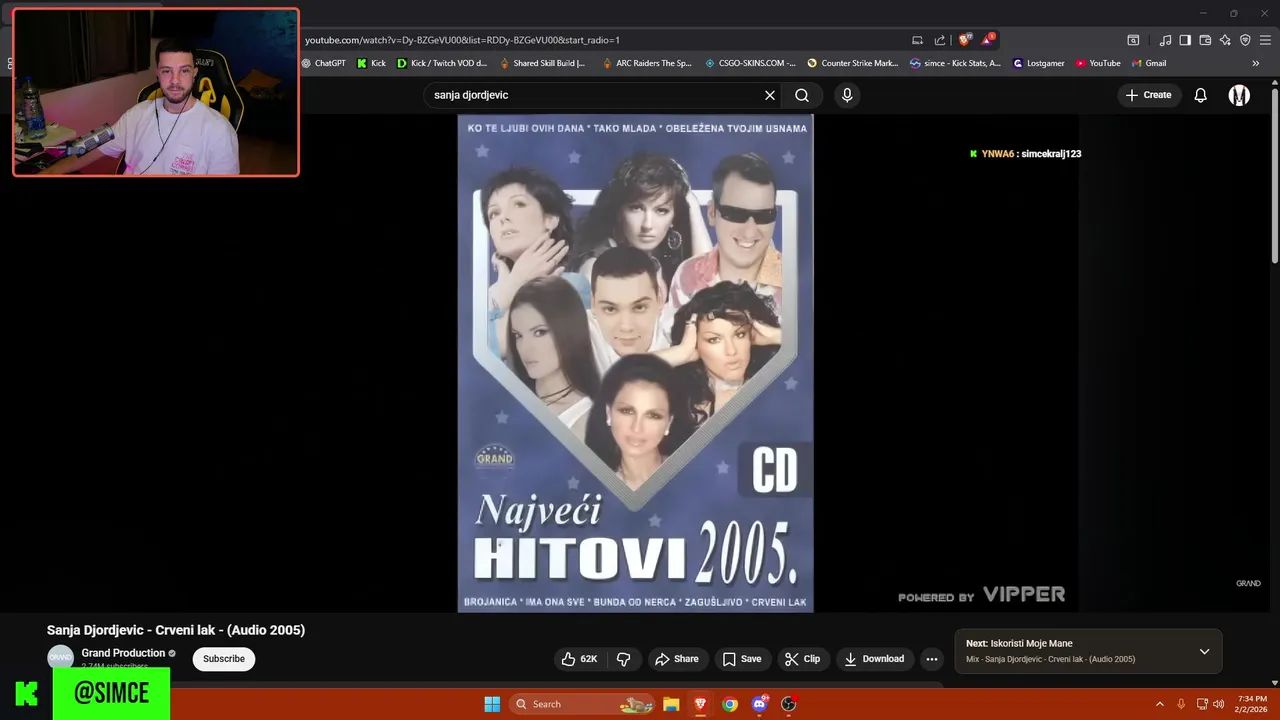This screenshot has height=720, width=1280.
Task: Open the clock showing 7:34 PM
Action: click(x=1252, y=704)
